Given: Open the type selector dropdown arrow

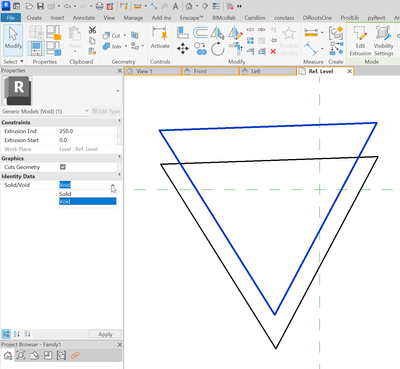Looking at the screenshot, I should tap(118, 91).
